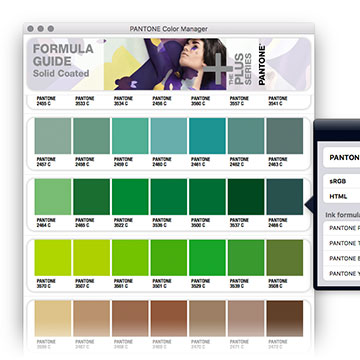
Task: Click the PANTONE Color Manager window title
Action: click(x=169, y=29)
